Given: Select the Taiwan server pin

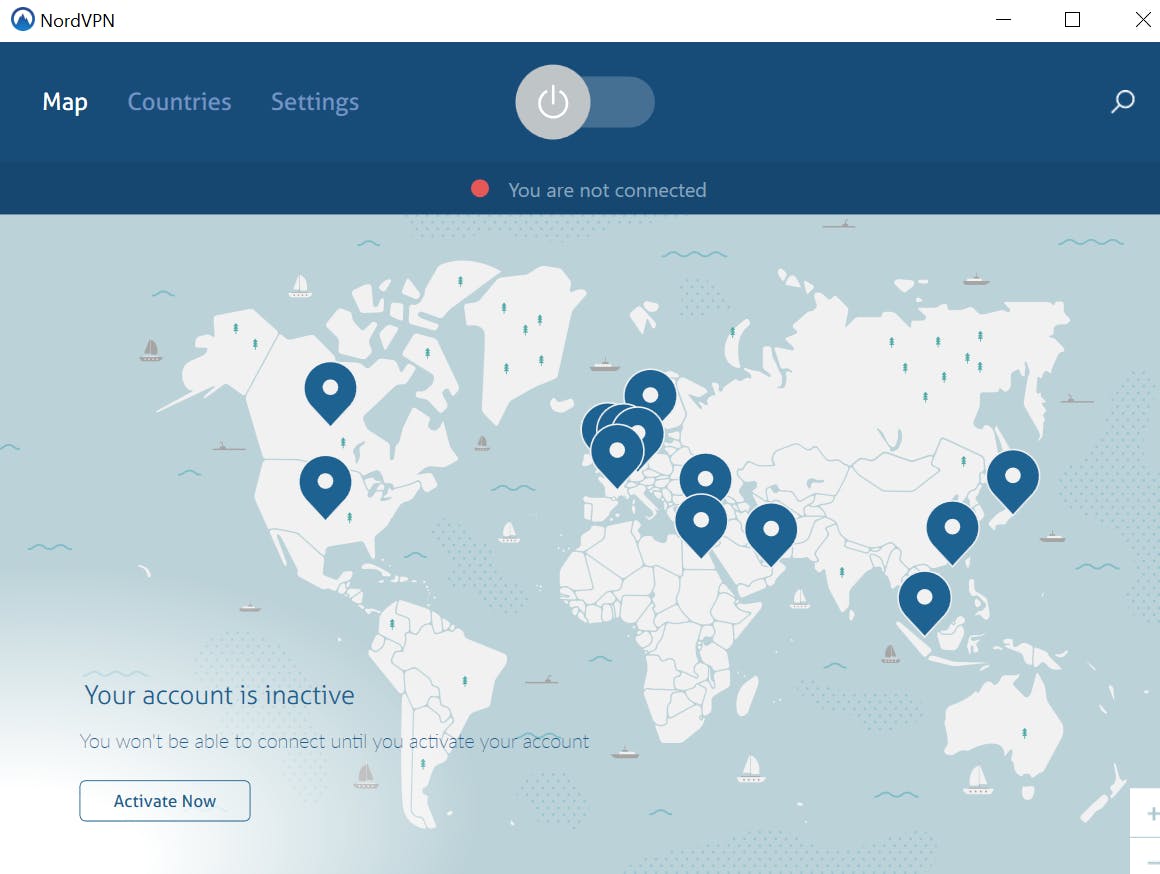Looking at the screenshot, I should 952,532.
